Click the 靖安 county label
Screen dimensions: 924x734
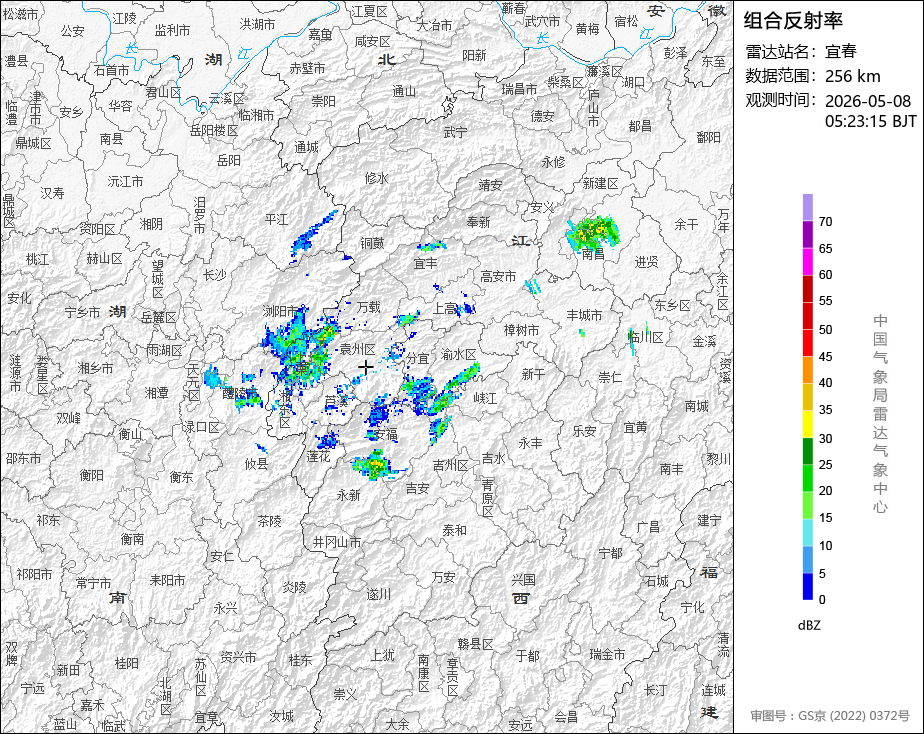[490, 185]
